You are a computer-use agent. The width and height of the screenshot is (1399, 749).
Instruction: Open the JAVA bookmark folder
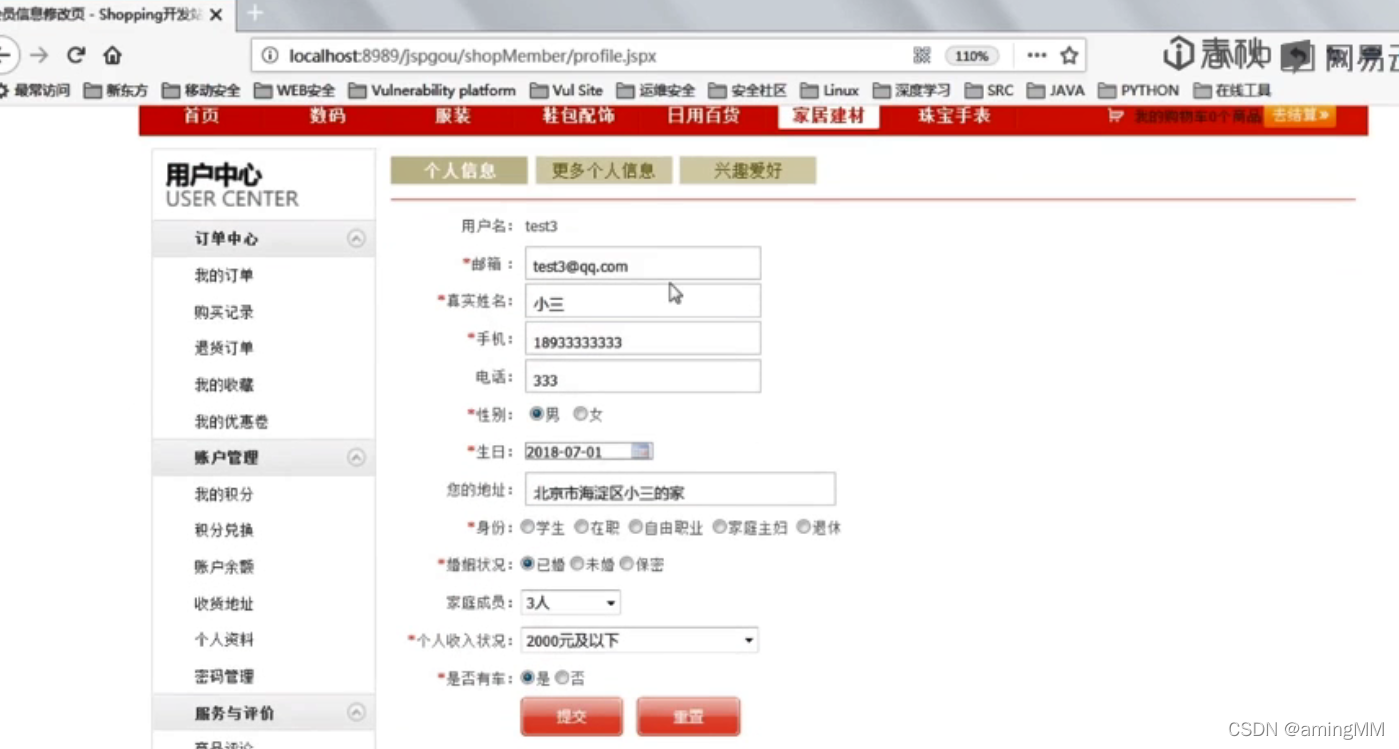click(1056, 90)
